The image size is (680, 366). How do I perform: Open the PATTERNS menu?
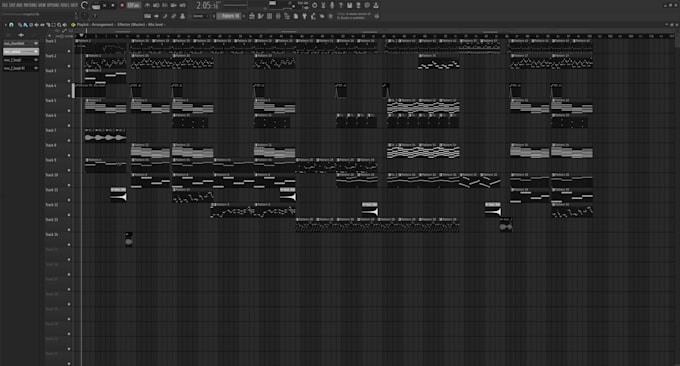click(30, 5)
